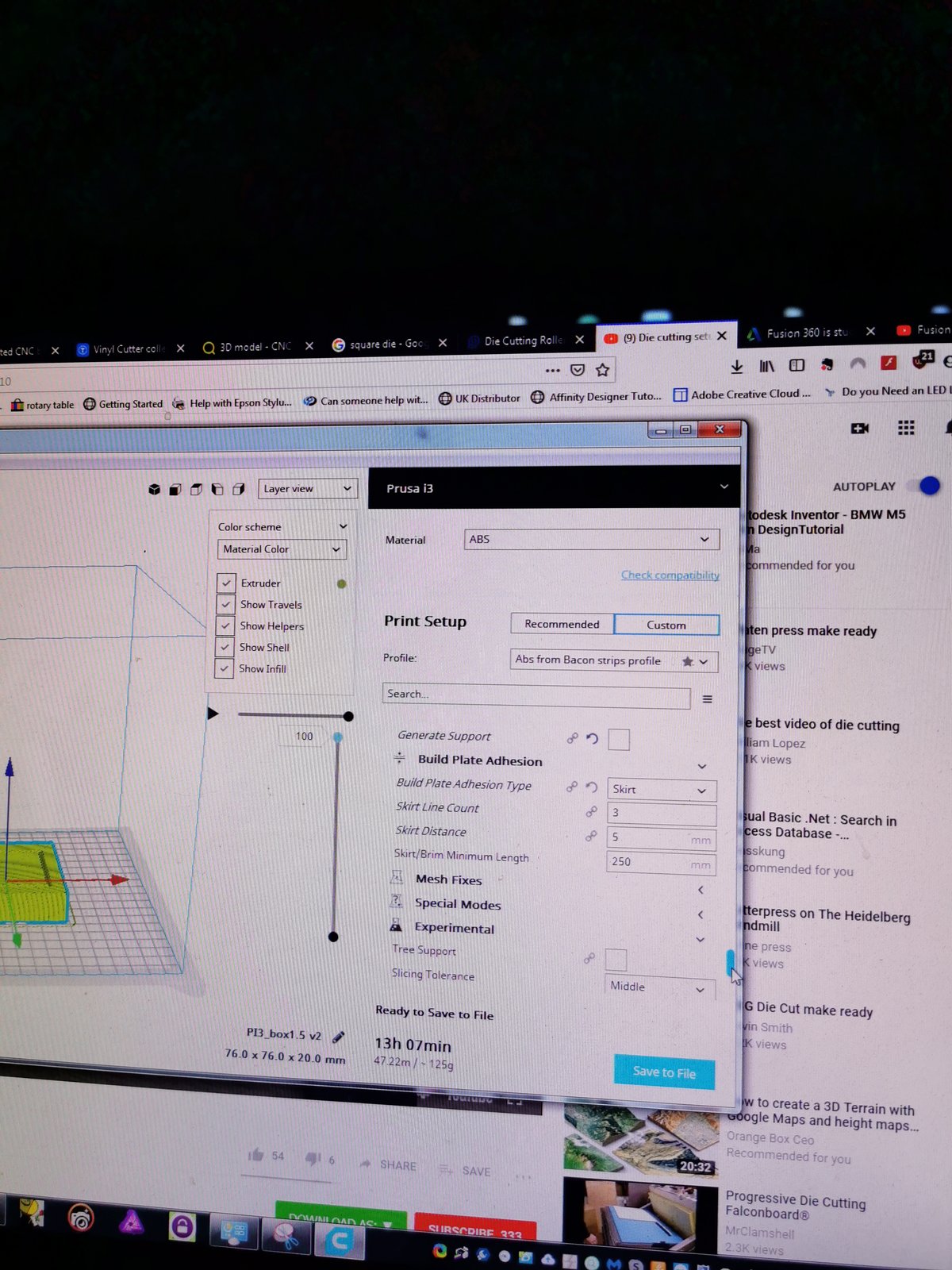Image resolution: width=952 pixels, height=1270 pixels.
Task: Expand the Special Modes section
Action: coord(701,914)
